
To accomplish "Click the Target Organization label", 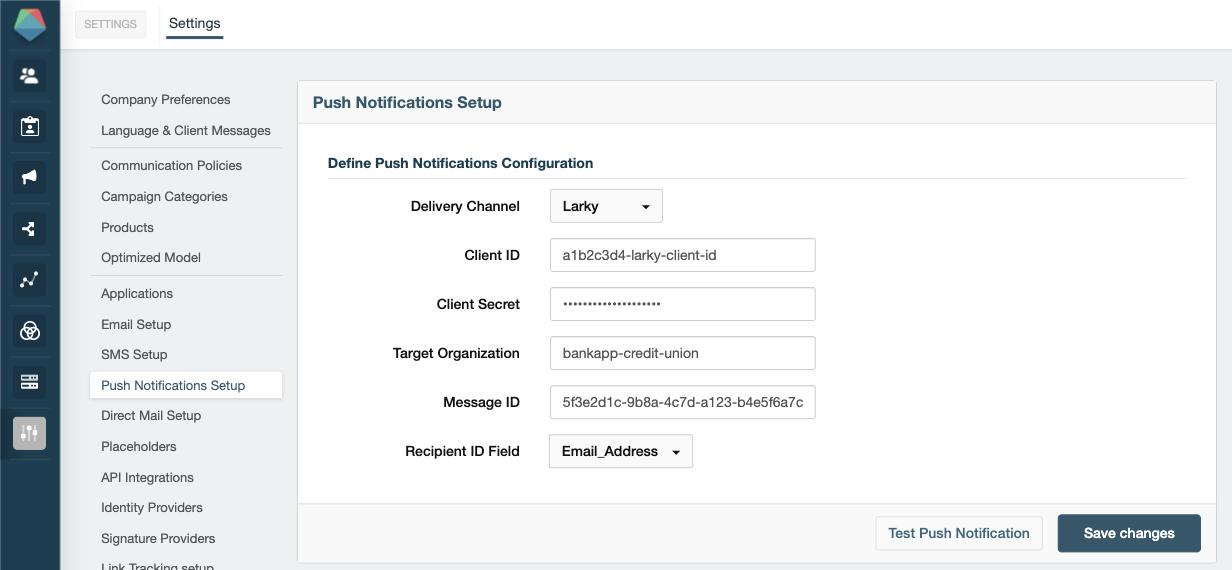I will coord(456,353).
